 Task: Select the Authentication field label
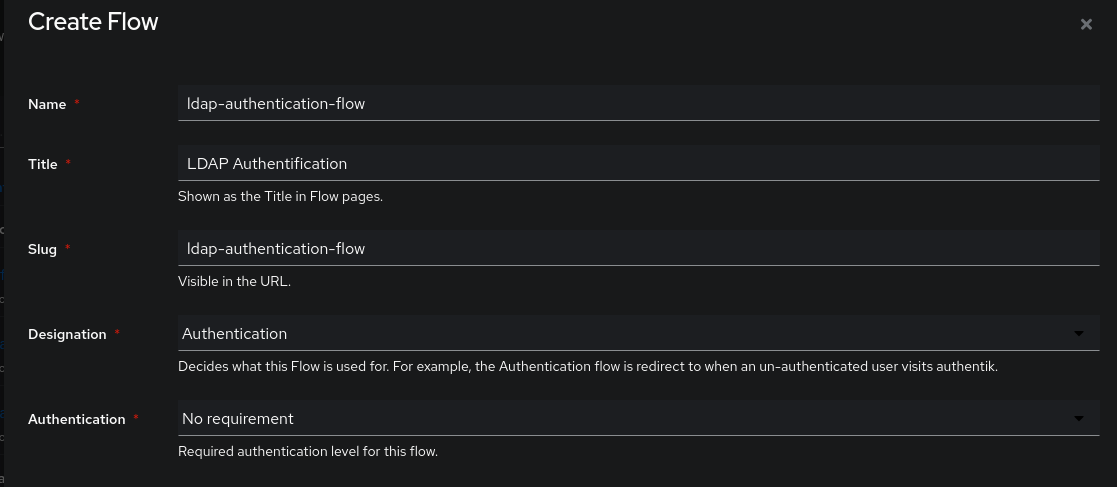(x=77, y=419)
